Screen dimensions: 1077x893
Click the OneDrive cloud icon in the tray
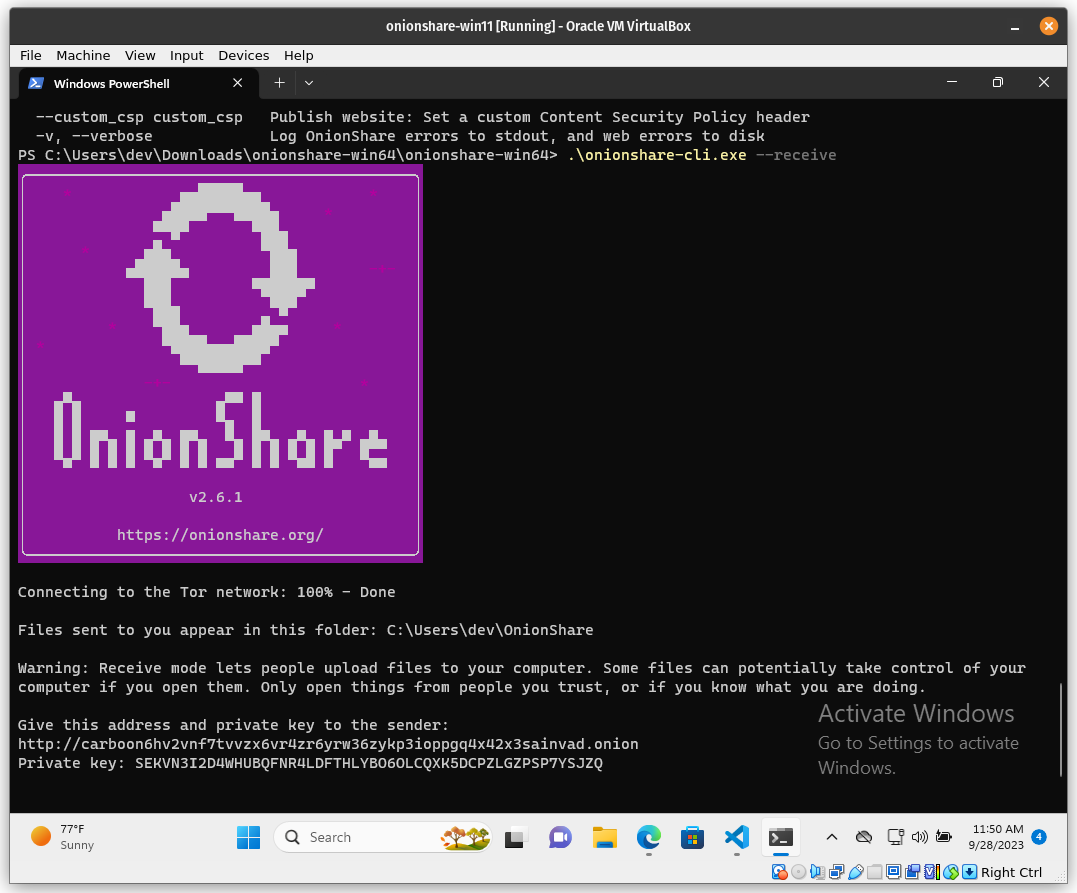pos(864,837)
